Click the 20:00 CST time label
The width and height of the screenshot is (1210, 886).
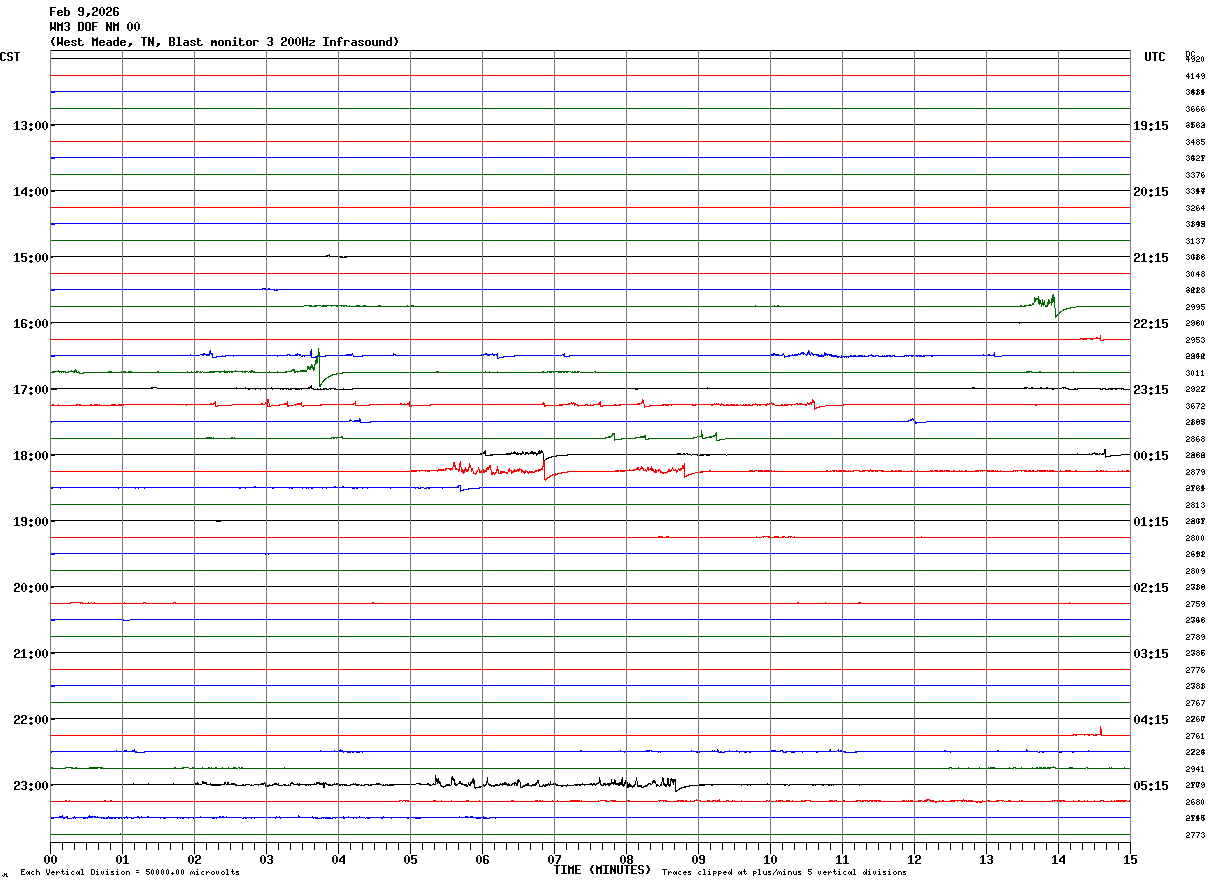coord(30,588)
